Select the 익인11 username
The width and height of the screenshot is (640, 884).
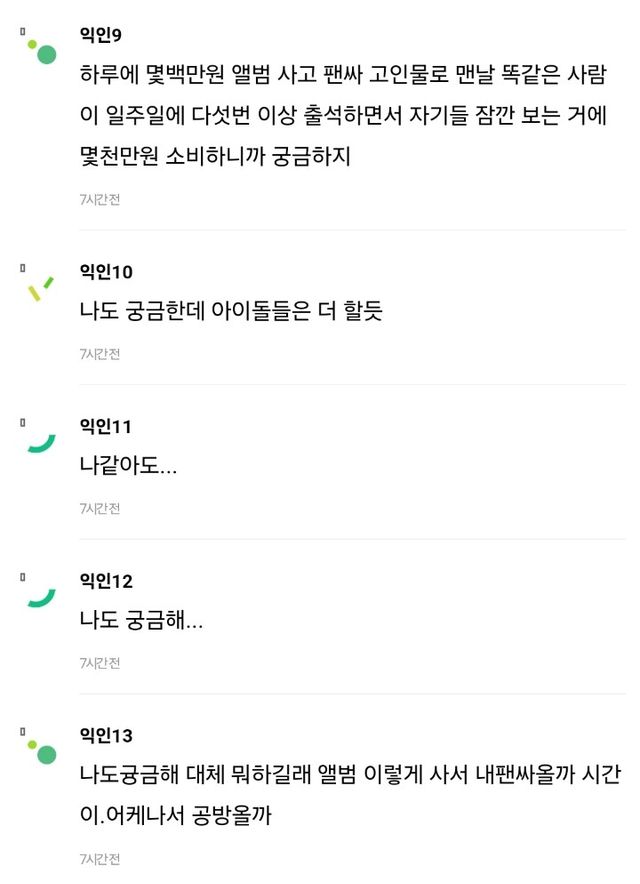(105, 427)
